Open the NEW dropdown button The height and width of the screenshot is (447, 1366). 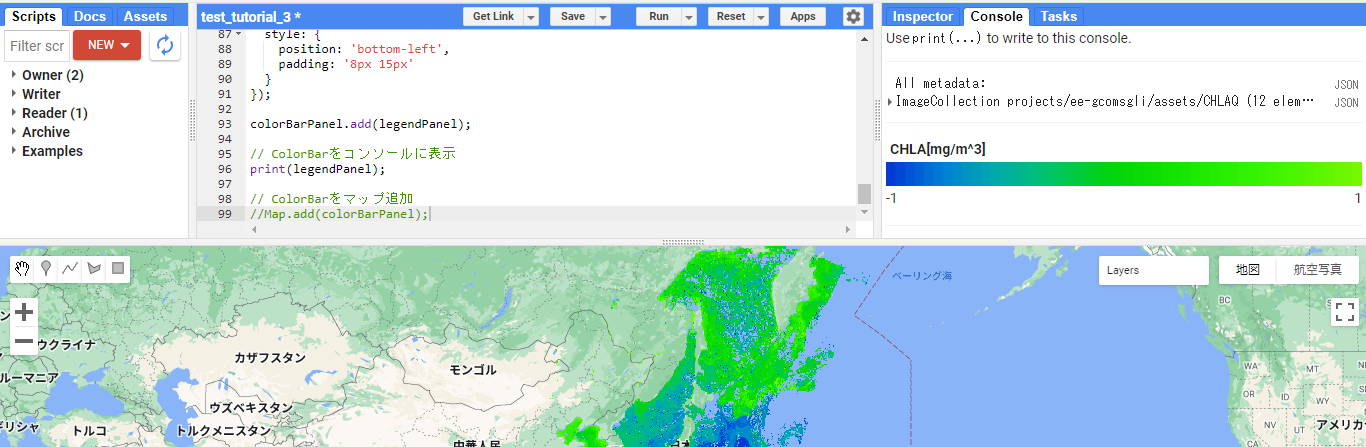[107, 46]
